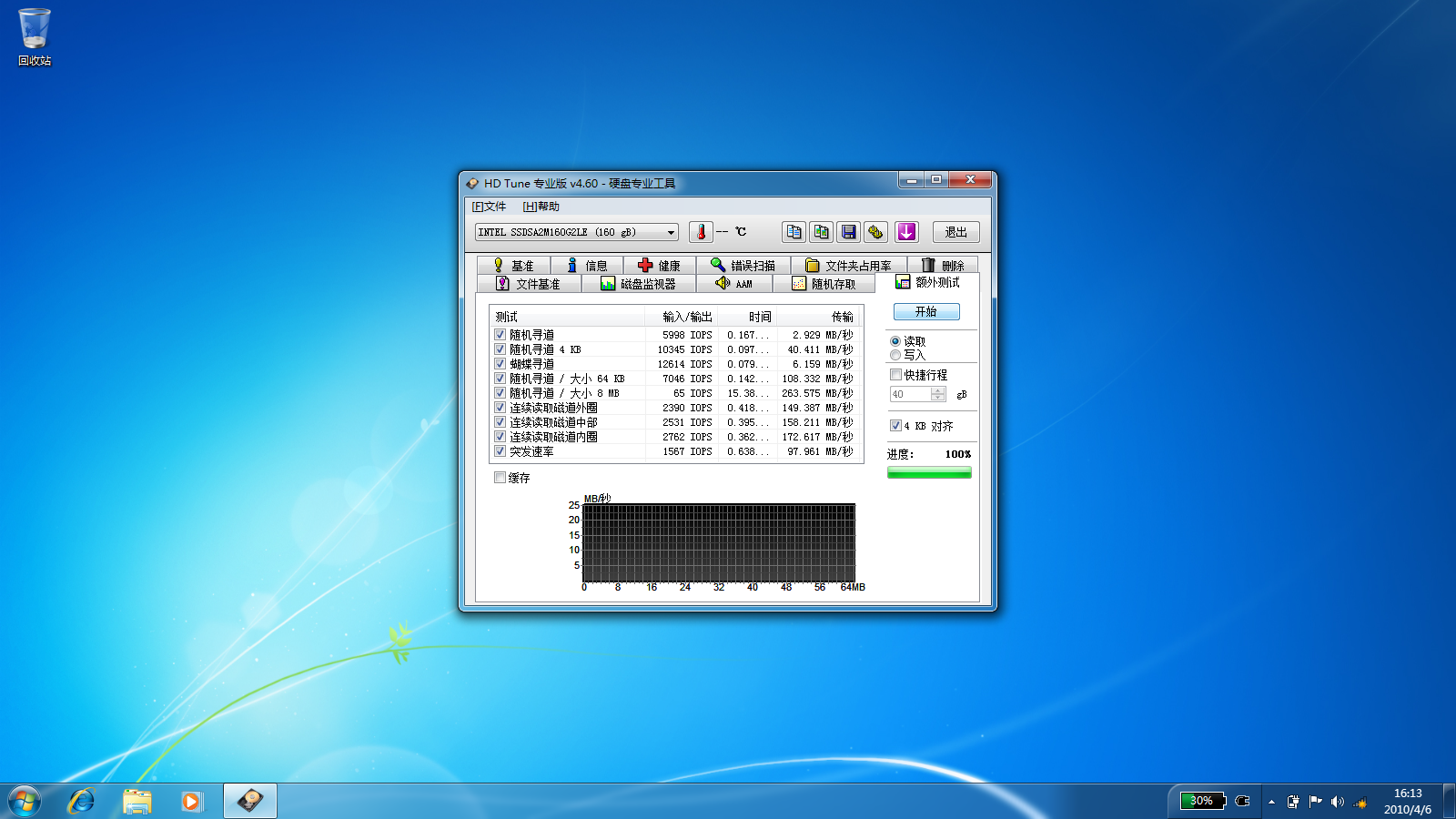Image resolution: width=1456 pixels, height=819 pixels.
Task: Open Windows Explorer from the taskbar
Action: coord(136,802)
